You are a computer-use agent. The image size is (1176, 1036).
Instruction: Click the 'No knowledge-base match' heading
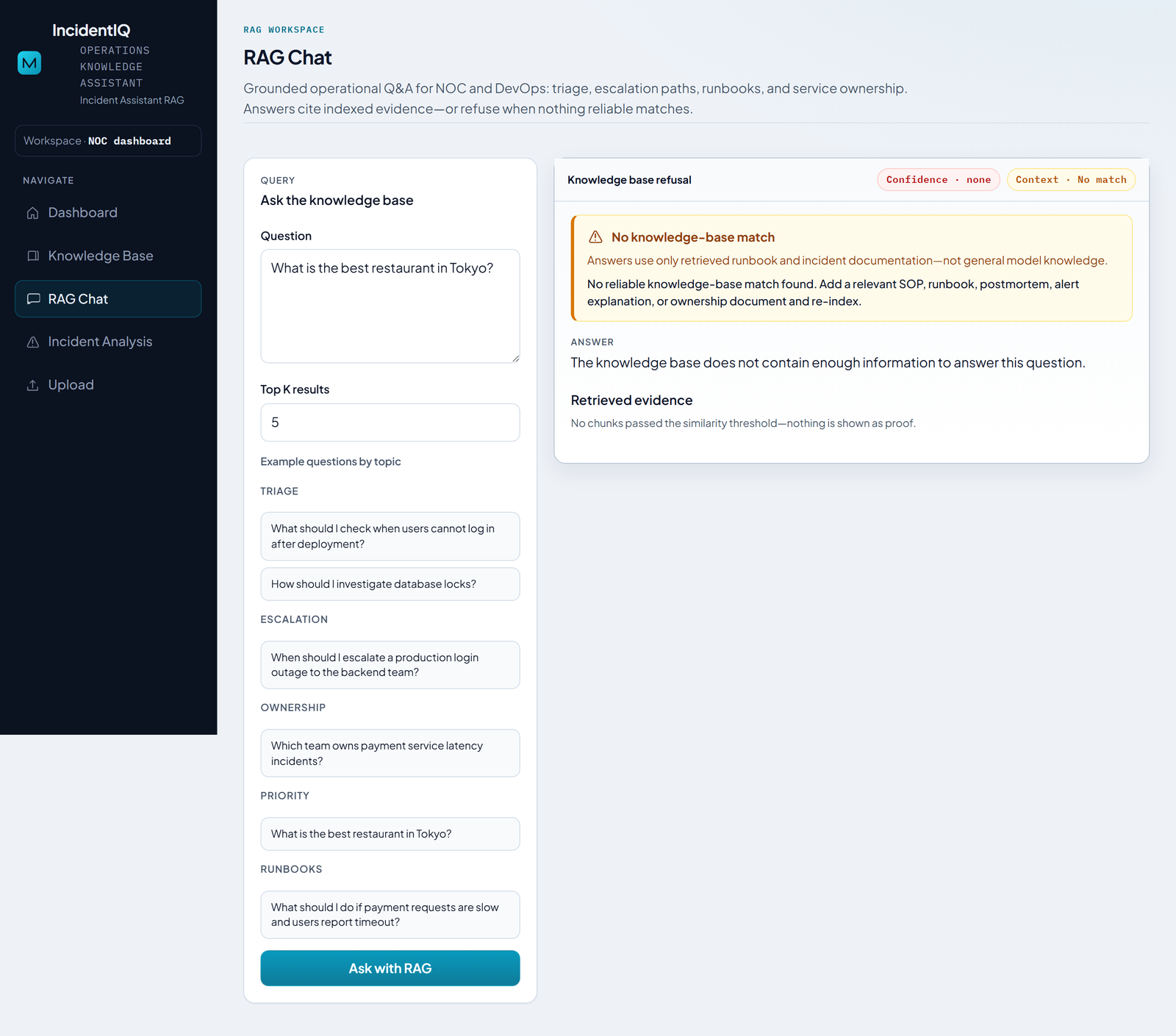click(693, 237)
